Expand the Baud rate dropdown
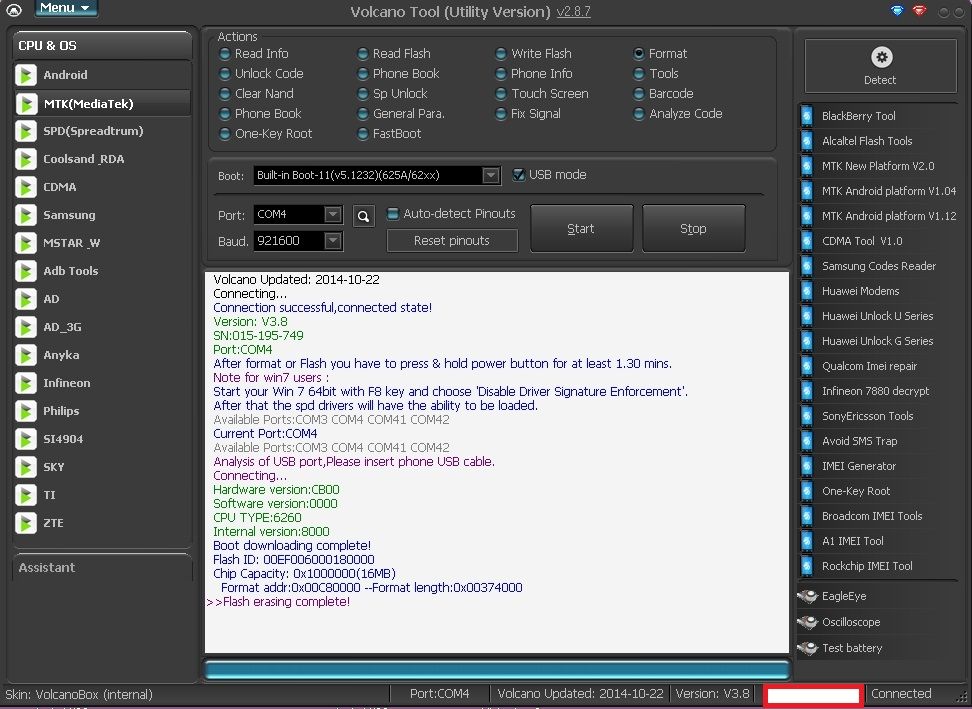This screenshot has height=709, width=972. coord(333,241)
